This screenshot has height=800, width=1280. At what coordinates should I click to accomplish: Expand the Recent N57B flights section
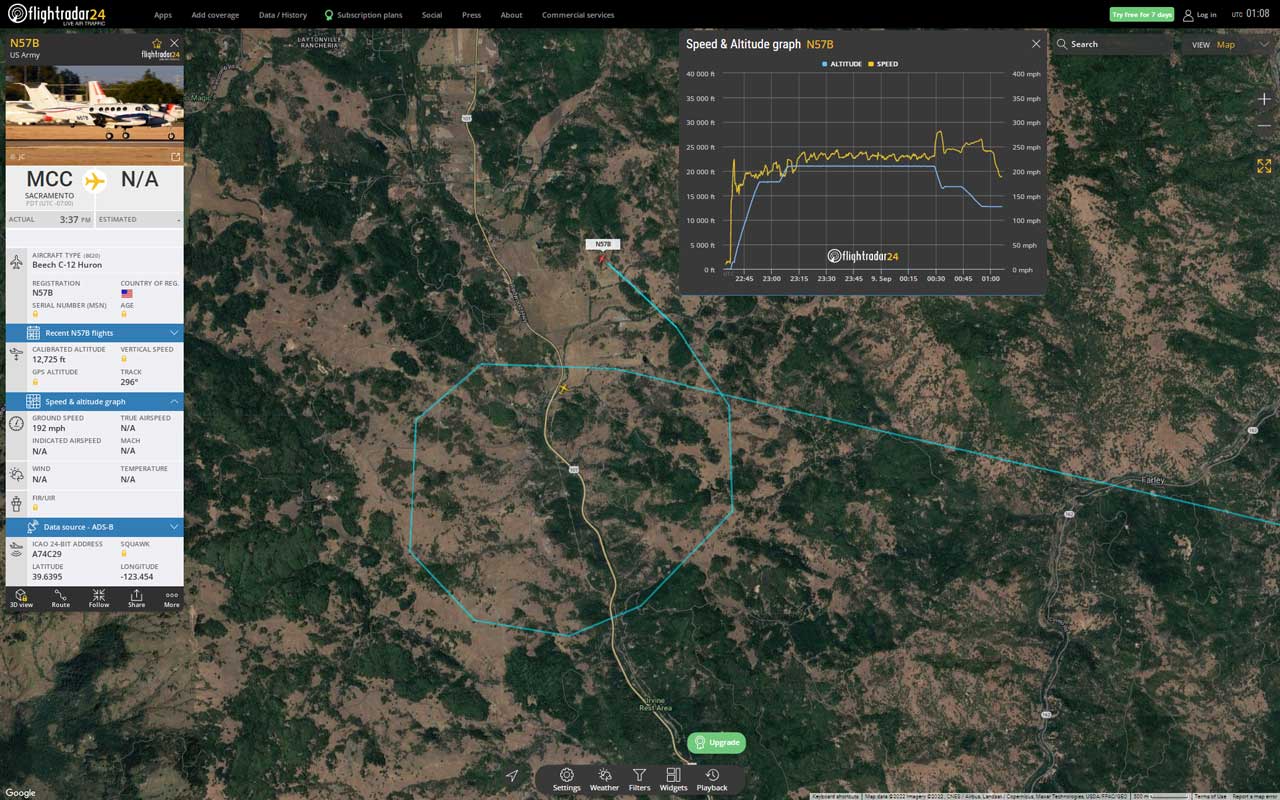pos(95,332)
